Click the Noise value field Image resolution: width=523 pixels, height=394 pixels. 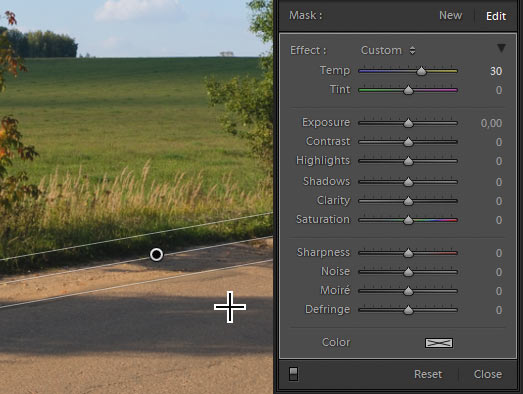(499, 272)
